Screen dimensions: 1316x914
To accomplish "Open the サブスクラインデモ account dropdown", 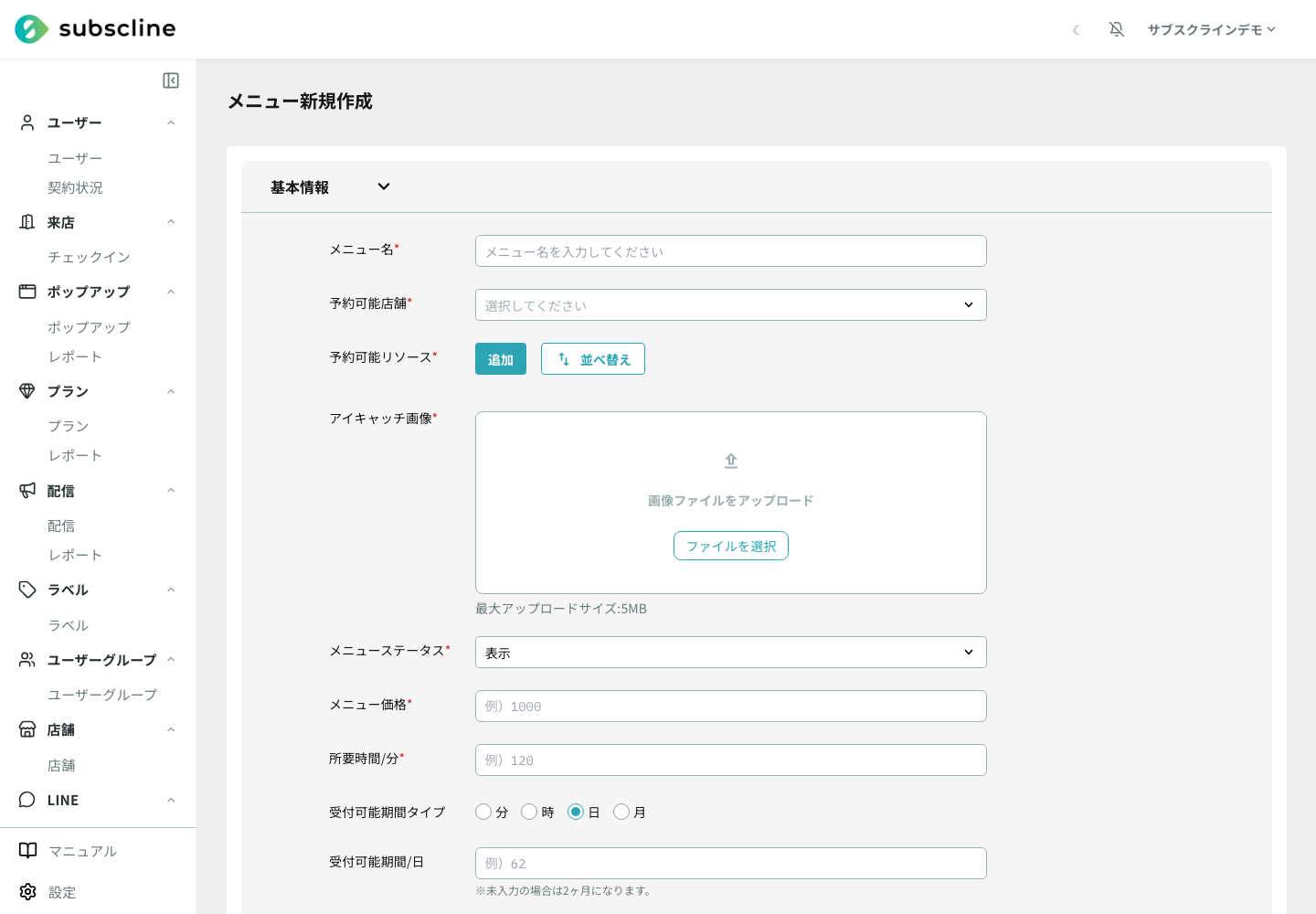I will tap(1211, 30).
